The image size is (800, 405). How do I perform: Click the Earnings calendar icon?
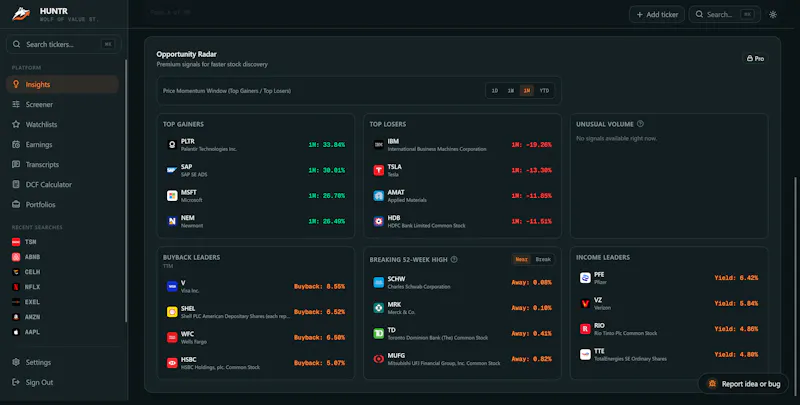pos(16,144)
